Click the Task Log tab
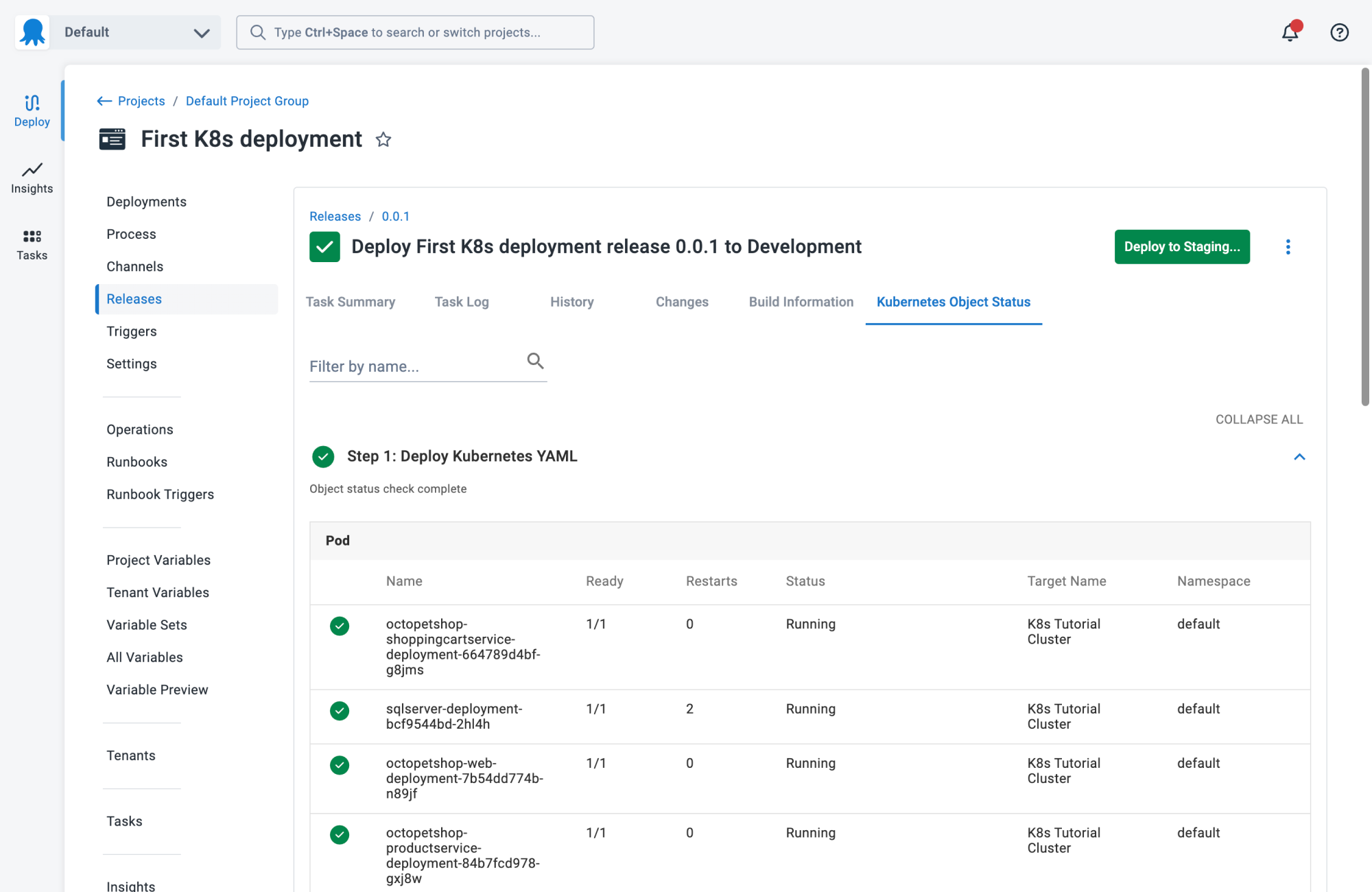Viewport: 1372px width, 892px height. click(461, 301)
